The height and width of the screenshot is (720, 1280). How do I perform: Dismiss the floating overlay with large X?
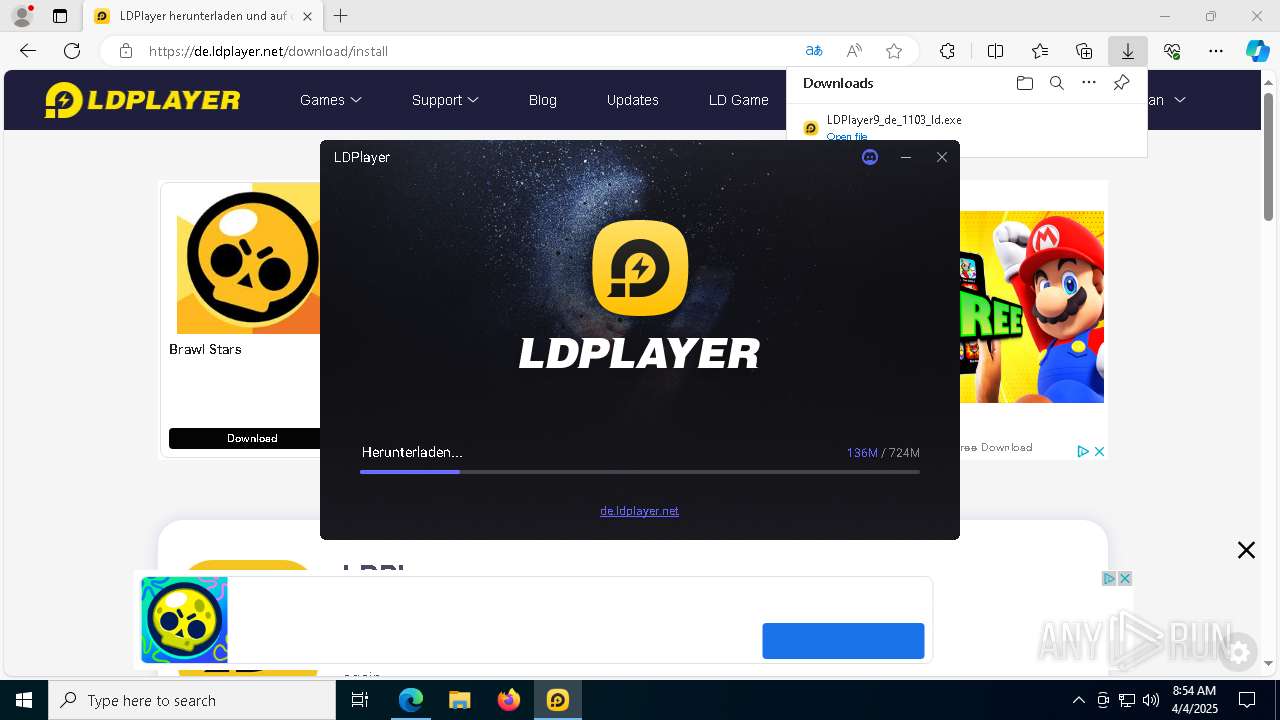point(1246,550)
